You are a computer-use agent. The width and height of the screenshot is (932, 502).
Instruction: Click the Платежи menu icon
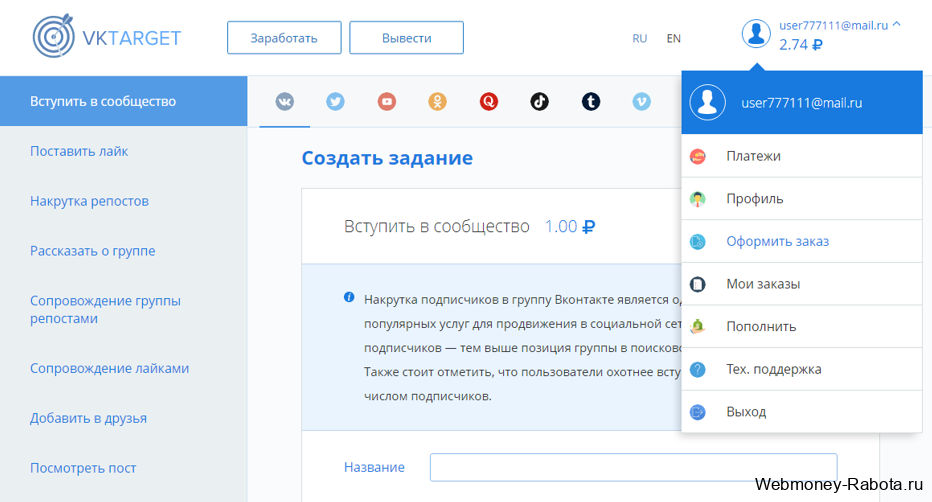pyautogui.click(x=698, y=156)
